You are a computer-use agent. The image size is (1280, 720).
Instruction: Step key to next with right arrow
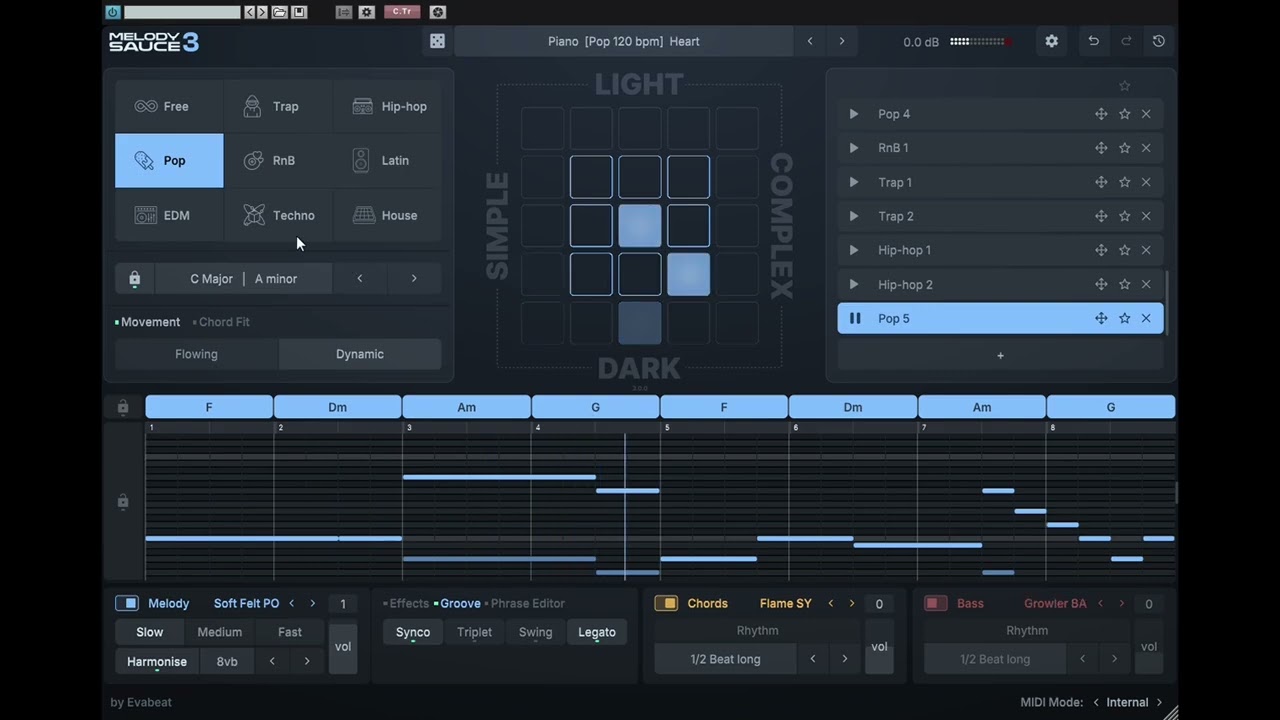pyautogui.click(x=414, y=279)
